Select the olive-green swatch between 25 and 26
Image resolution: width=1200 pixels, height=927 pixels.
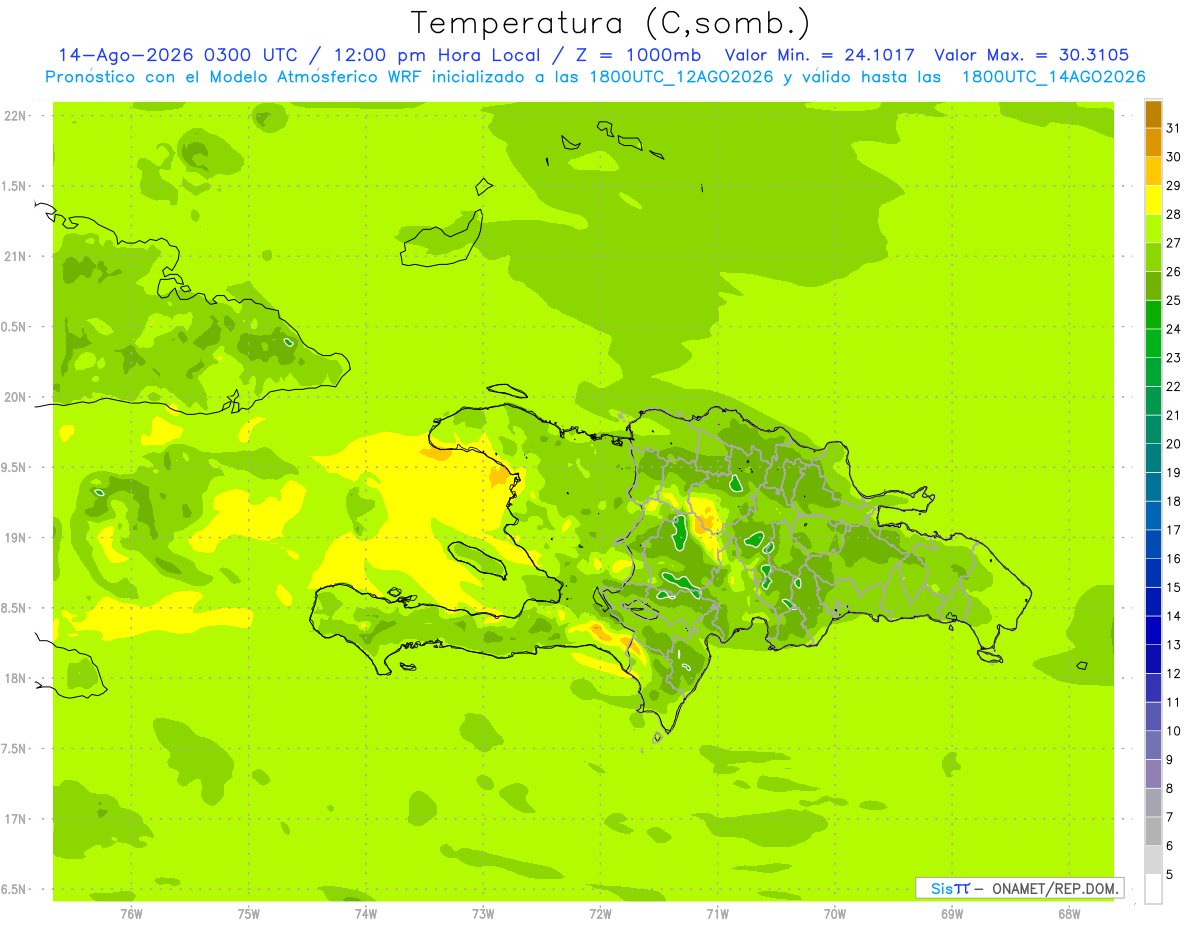[1153, 286]
